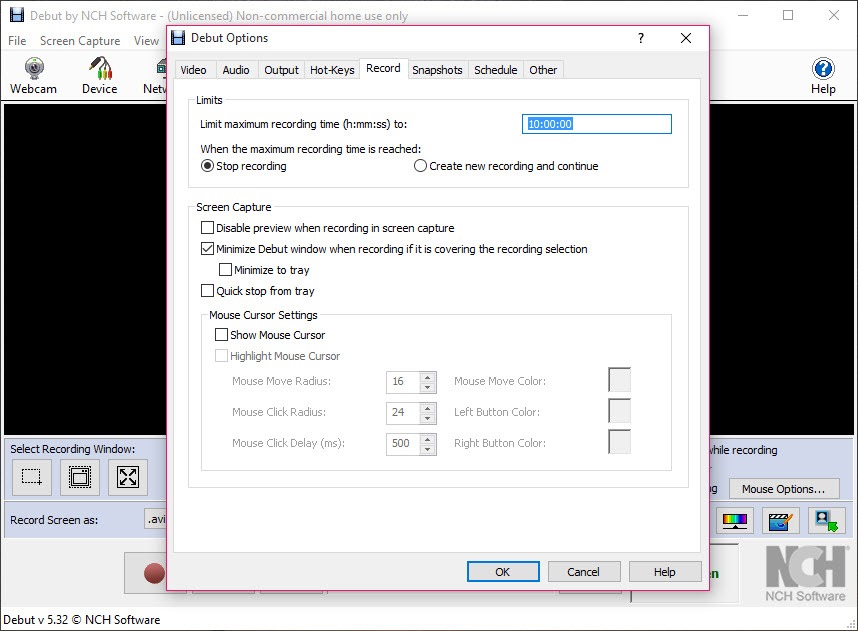Pick Left Button Color swatch
The image size is (858, 631).
click(619, 411)
